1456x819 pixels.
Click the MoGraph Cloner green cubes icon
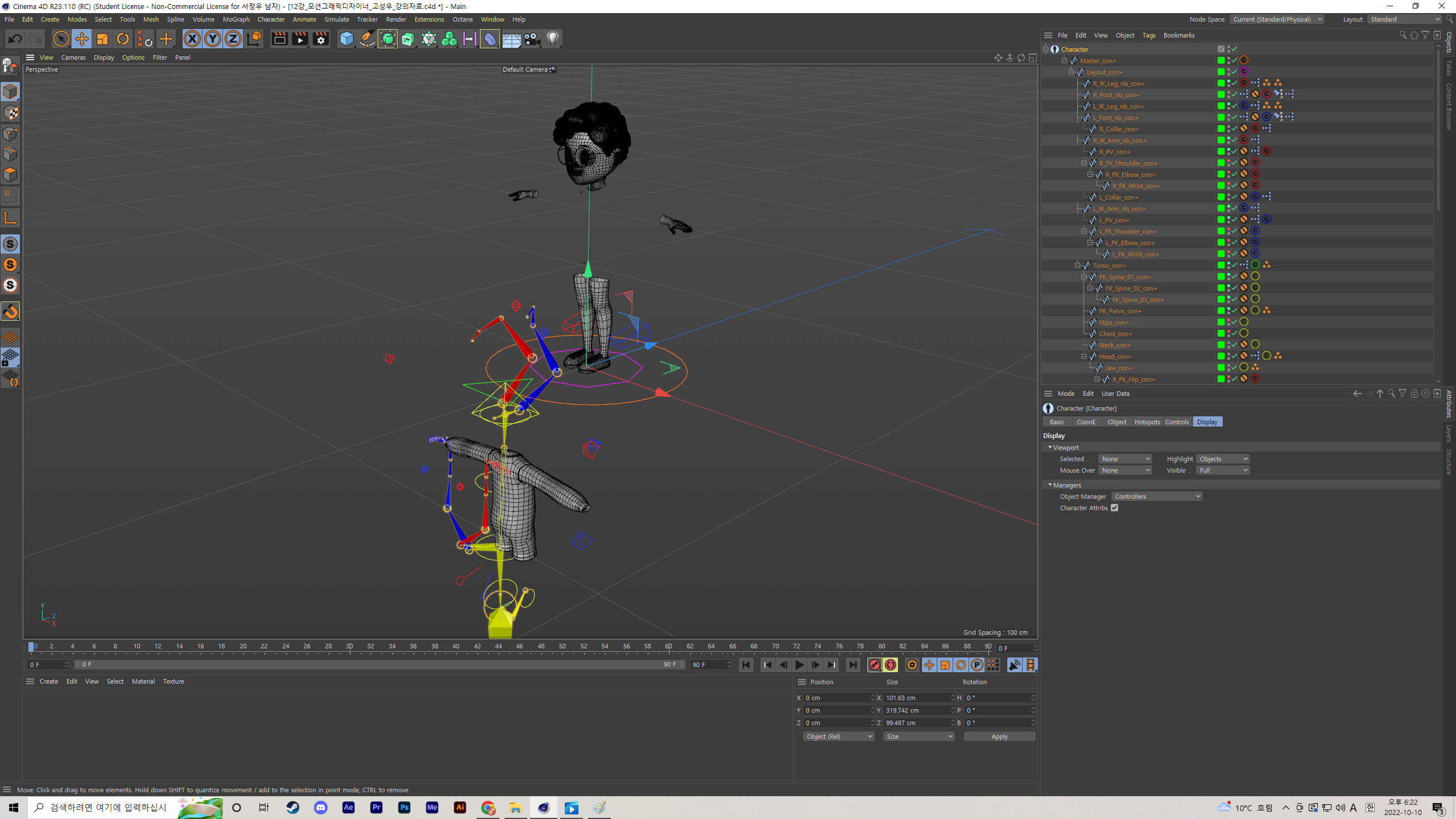[449, 39]
